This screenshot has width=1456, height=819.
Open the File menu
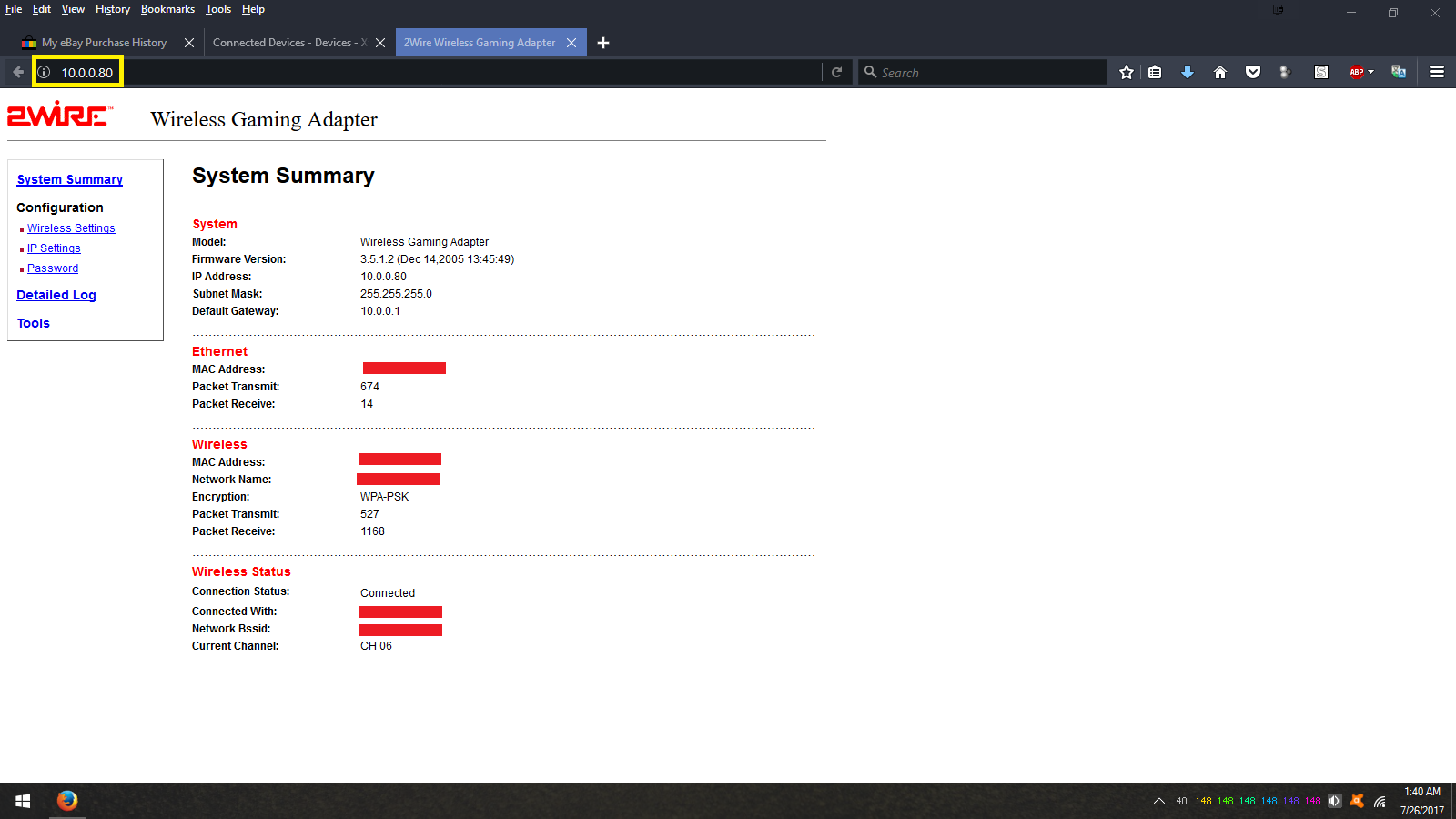point(14,9)
